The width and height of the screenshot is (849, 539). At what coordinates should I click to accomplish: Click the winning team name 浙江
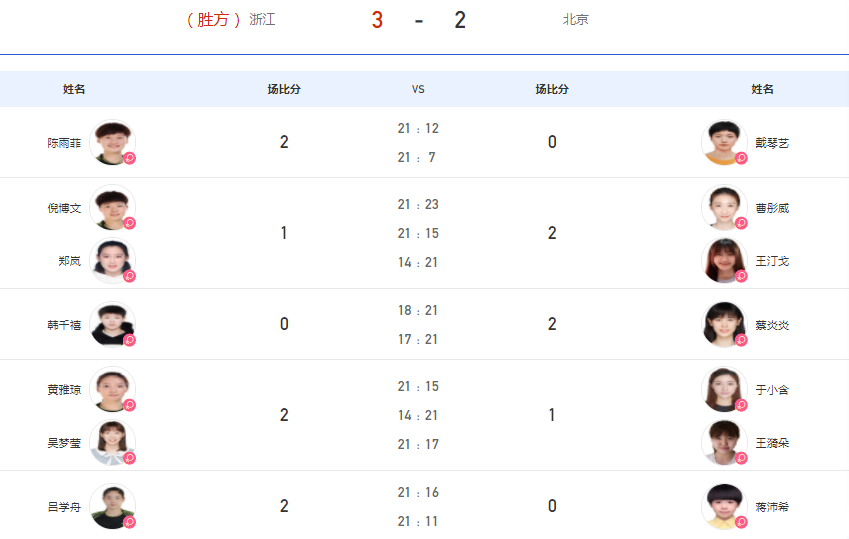(262, 20)
